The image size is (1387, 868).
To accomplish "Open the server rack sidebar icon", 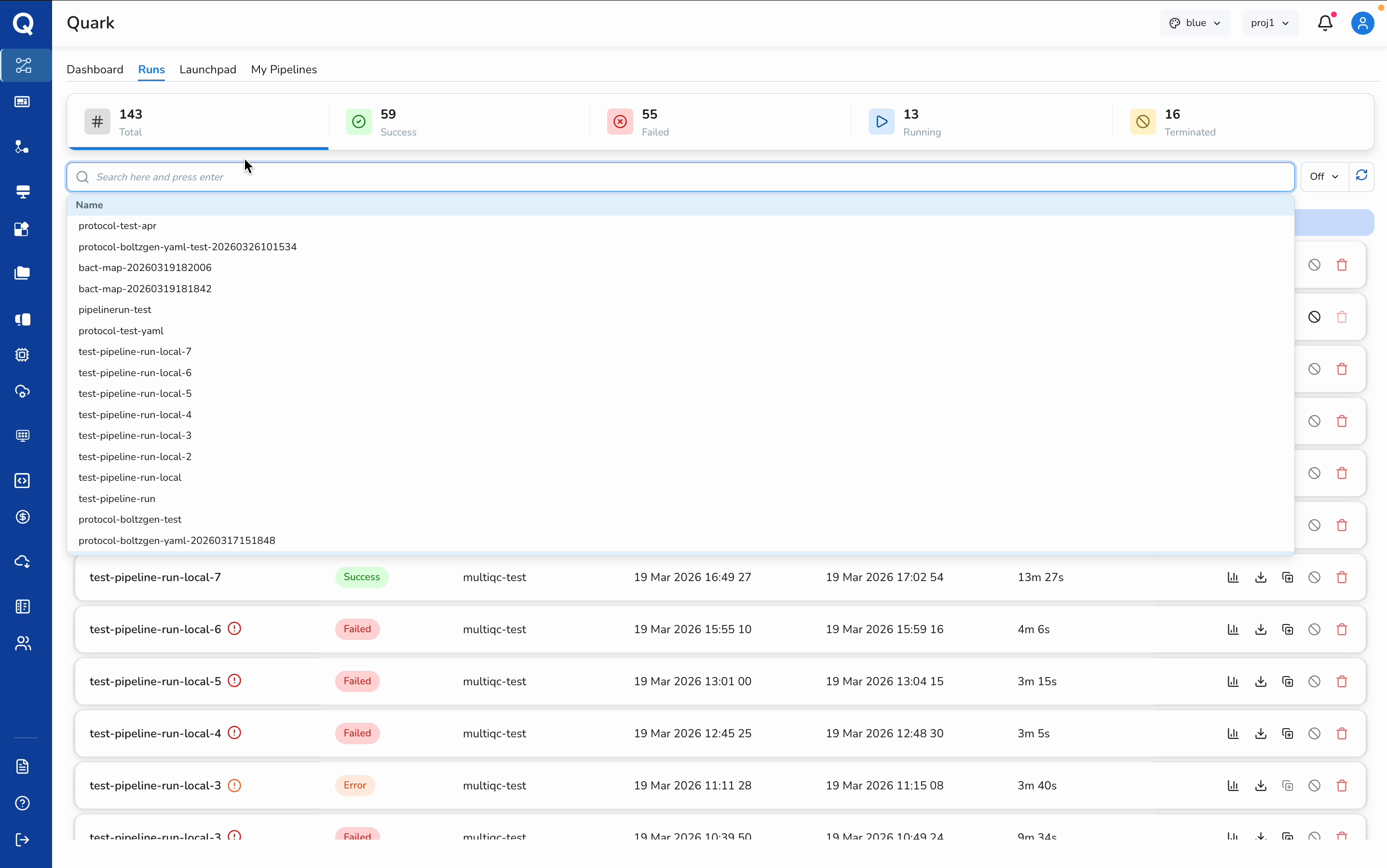I will click(x=22, y=192).
